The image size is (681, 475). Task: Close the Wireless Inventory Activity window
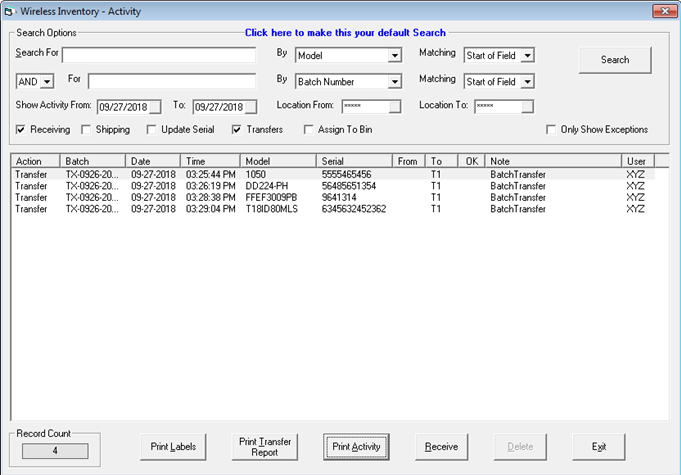point(664,11)
